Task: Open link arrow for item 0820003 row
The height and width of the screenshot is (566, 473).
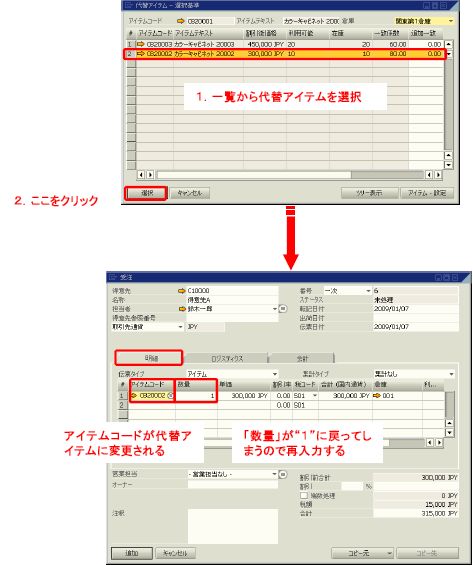Action: [140, 44]
